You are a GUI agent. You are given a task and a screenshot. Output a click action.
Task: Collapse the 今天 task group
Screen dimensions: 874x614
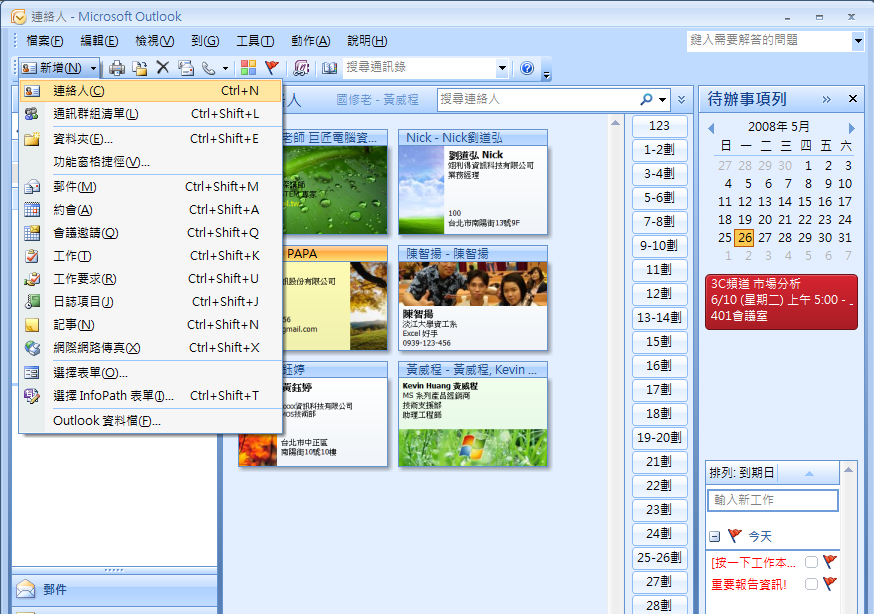[x=715, y=537]
